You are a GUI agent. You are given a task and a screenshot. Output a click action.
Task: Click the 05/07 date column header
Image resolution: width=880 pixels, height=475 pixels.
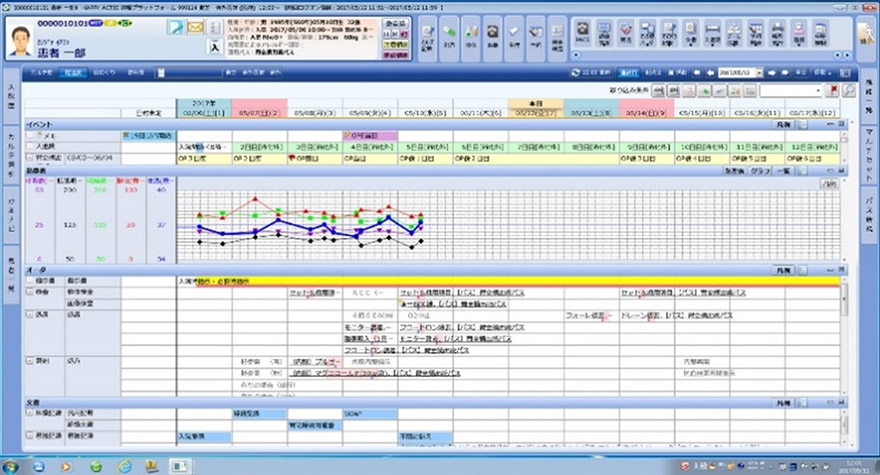tap(260, 114)
